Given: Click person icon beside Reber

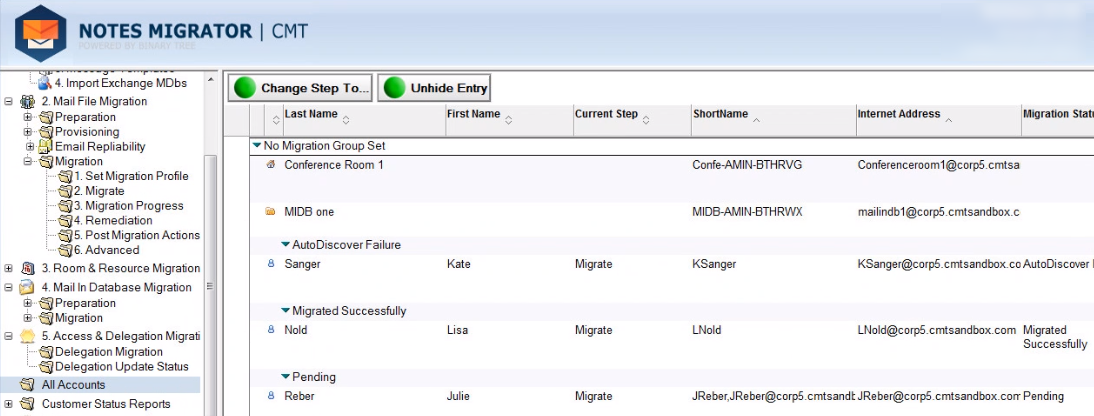Looking at the screenshot, I should [x=271, y=396].
